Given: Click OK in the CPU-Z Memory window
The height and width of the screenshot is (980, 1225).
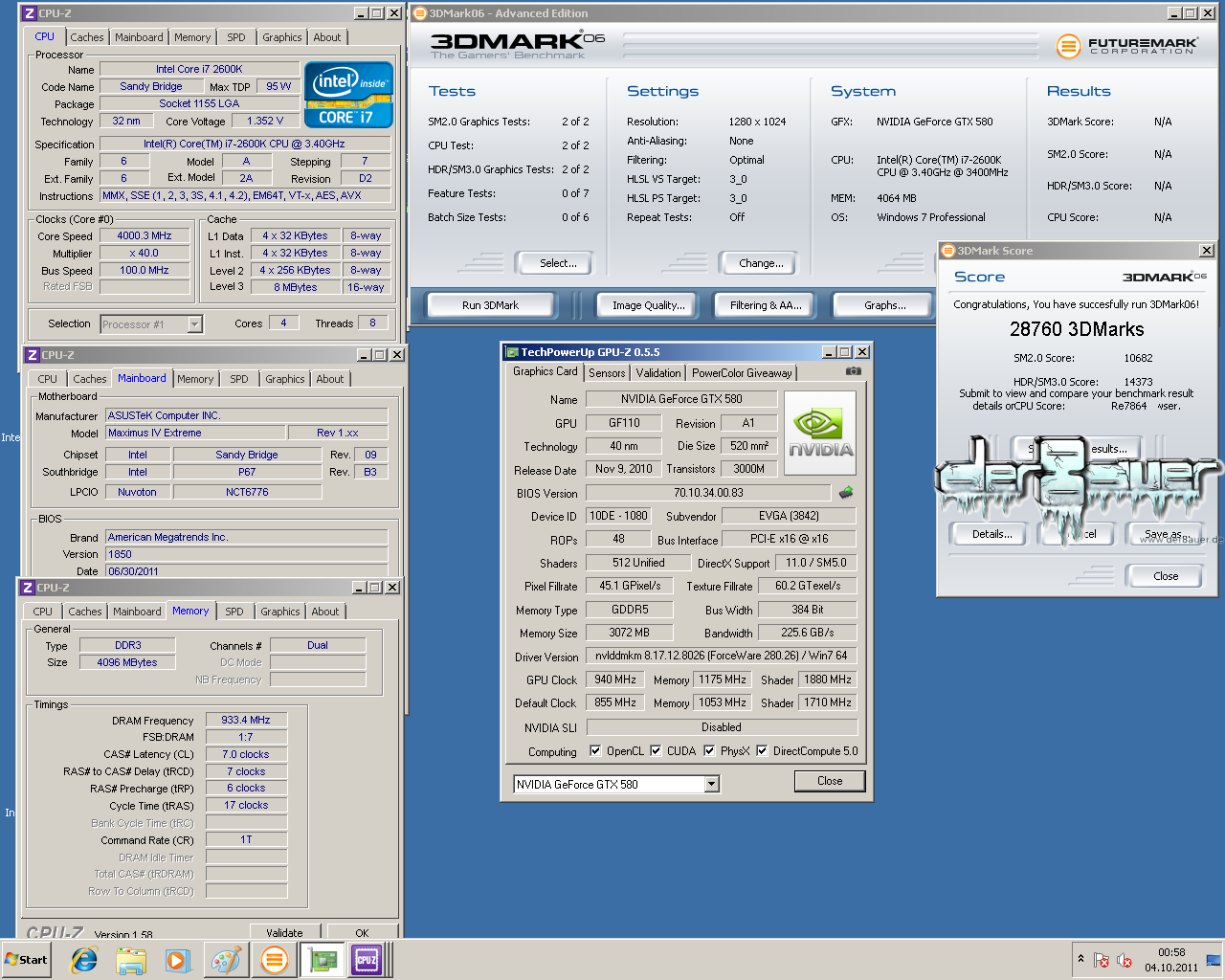Looking at the screenshot, I should (x=362, y=932).
